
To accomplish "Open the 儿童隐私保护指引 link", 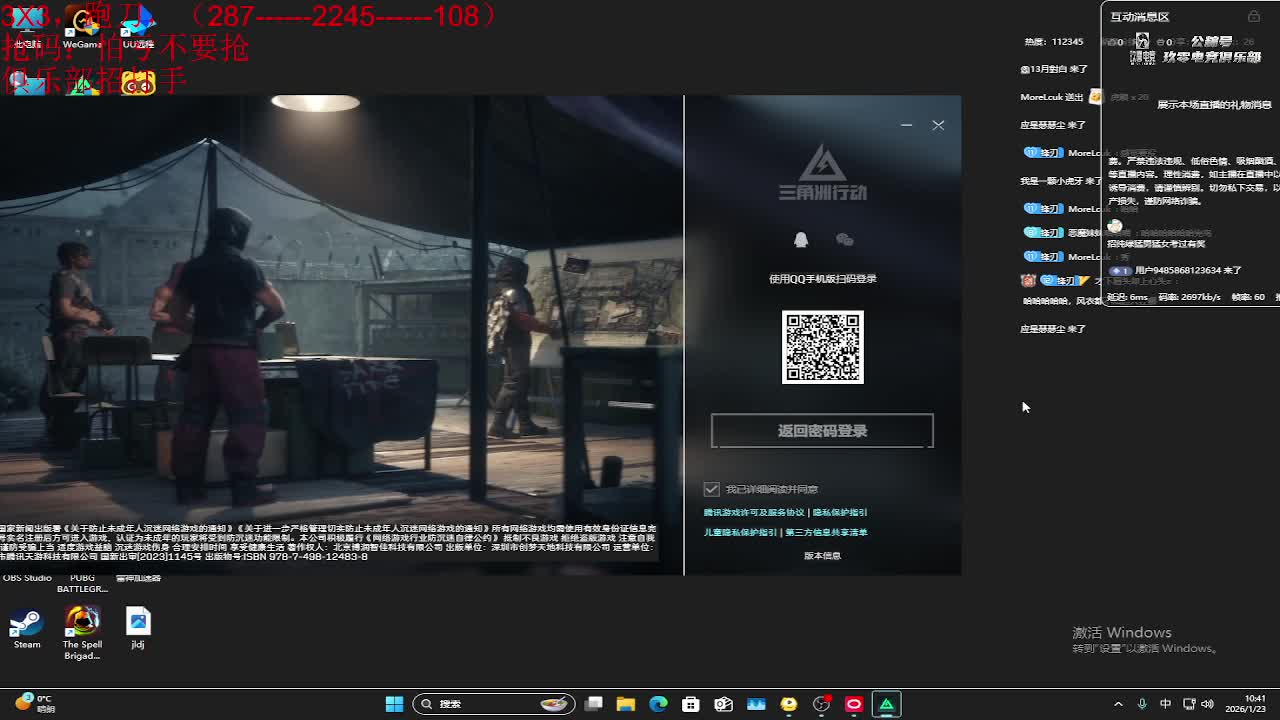I will [740, 532].
